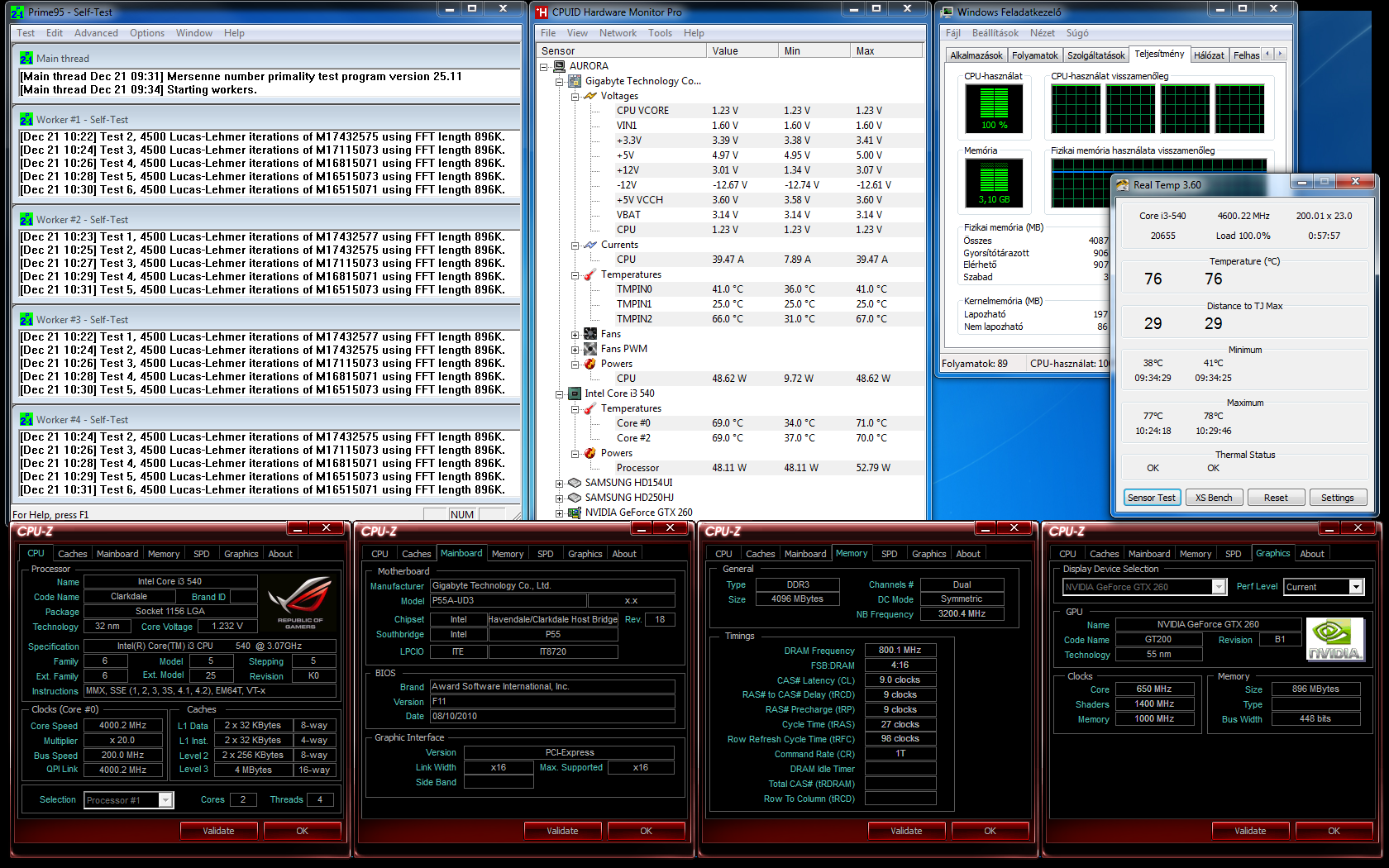Click the Worker #3 Self-Test window icon
The image size is (1389, 868).
coord(26,320)
